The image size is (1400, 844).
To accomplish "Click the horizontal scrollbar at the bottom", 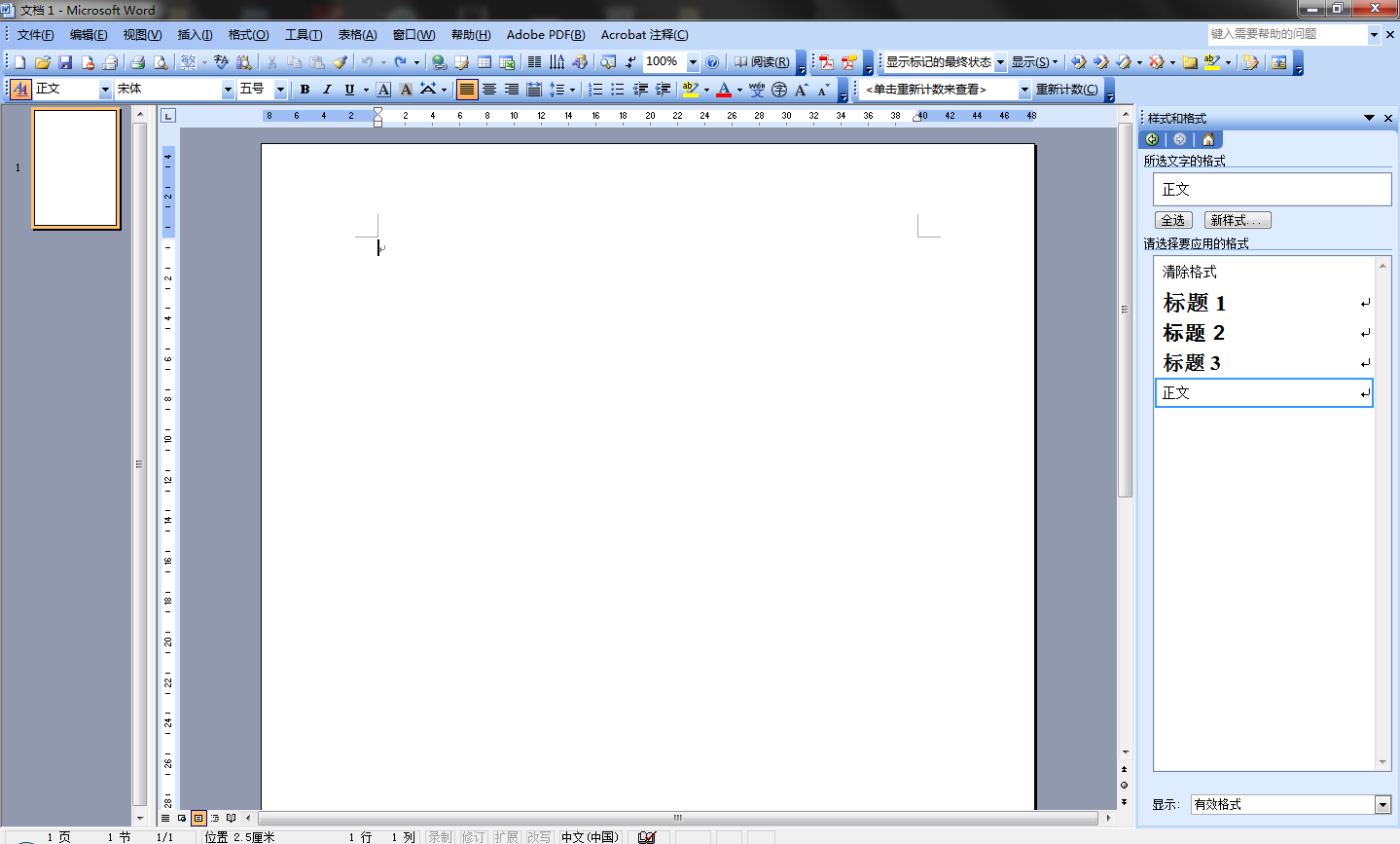I will (x=678, y=819).
